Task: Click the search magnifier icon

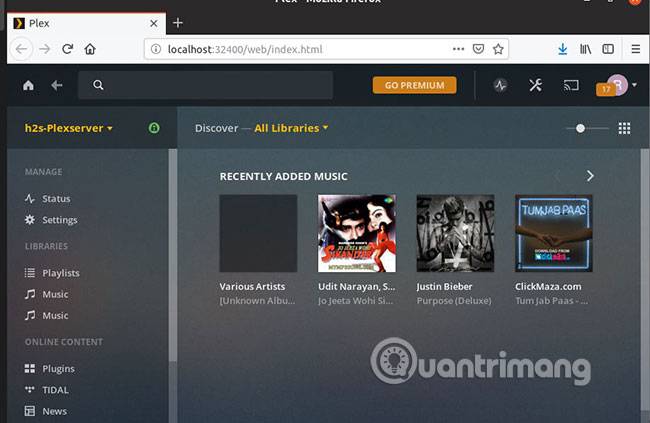Action: pos(98,85)
